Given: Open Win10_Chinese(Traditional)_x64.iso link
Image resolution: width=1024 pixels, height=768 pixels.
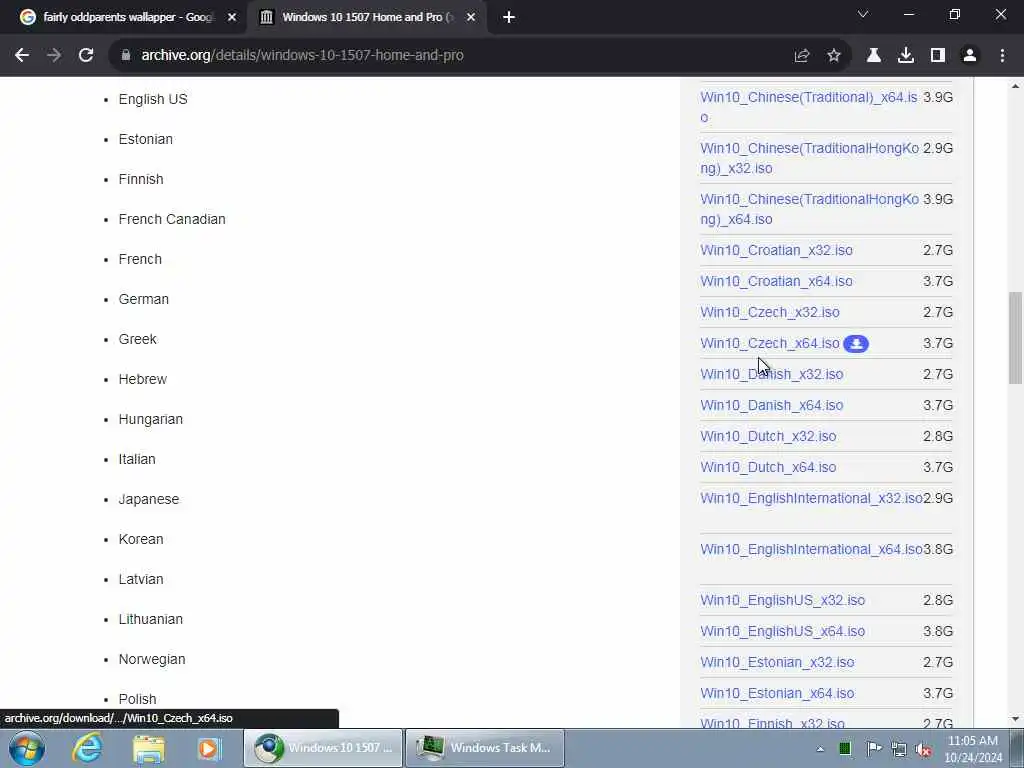Looking at the screenshot, I should tap(808, 107).
